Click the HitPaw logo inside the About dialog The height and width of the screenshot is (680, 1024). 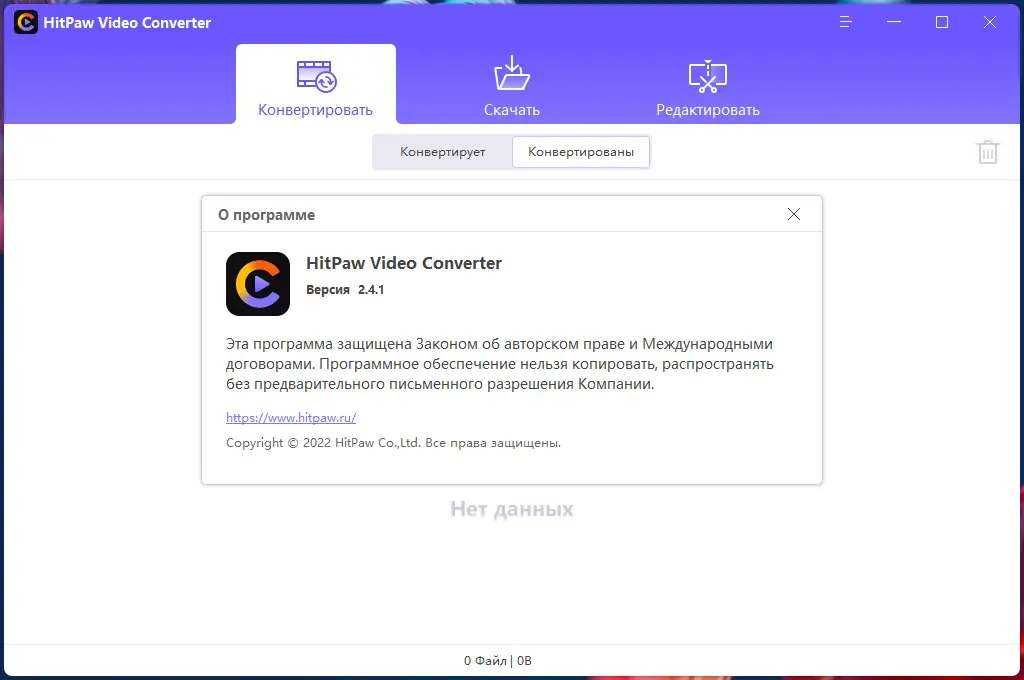257,284
